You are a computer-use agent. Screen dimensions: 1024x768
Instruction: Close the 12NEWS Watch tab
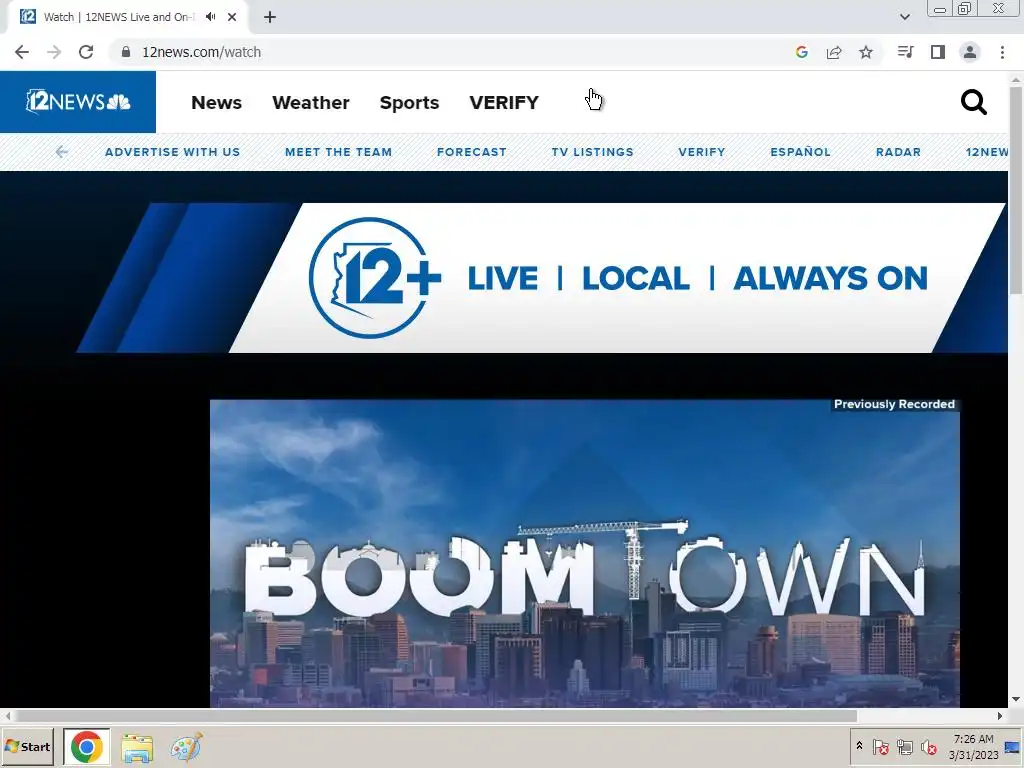coord(232,17)
